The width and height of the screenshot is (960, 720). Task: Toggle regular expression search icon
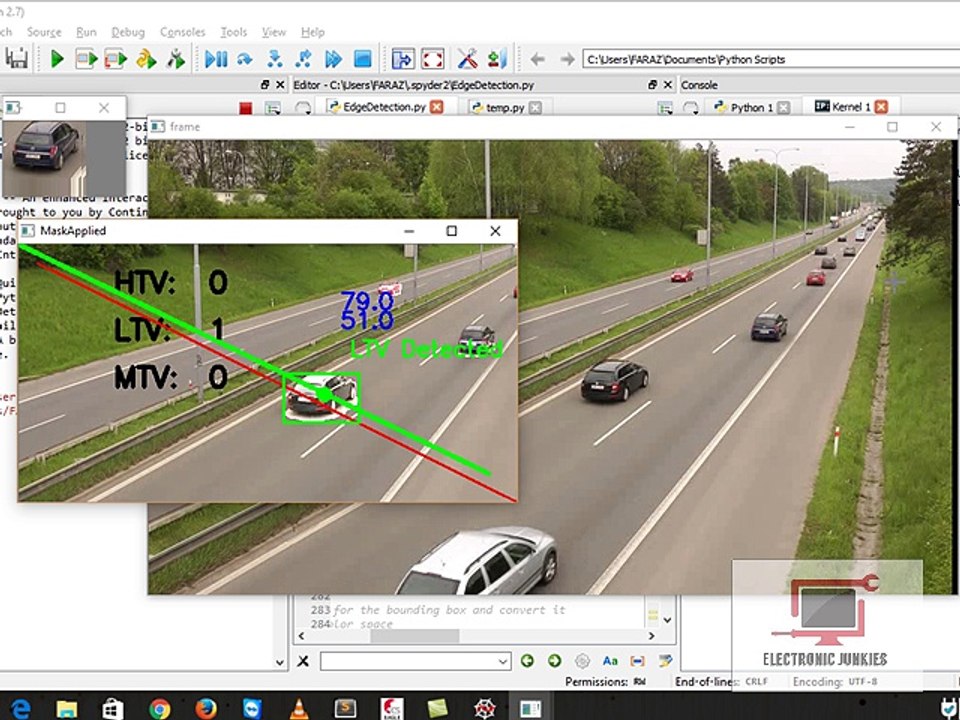[x=582, y=661]
